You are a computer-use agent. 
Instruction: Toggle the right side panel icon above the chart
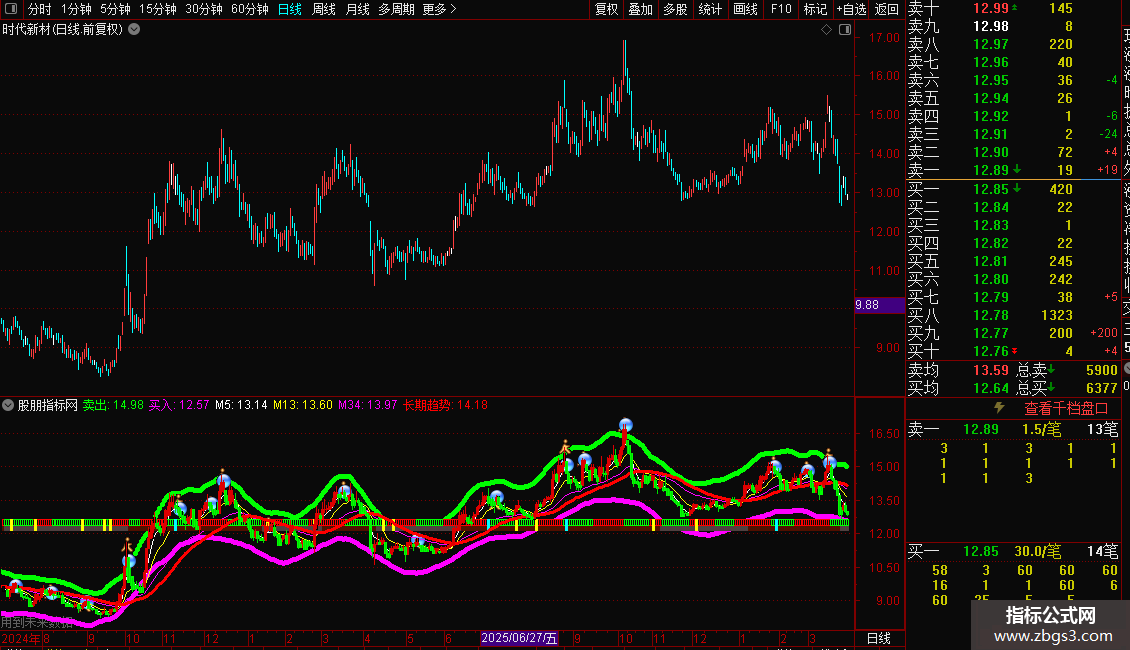pos(845,30)
